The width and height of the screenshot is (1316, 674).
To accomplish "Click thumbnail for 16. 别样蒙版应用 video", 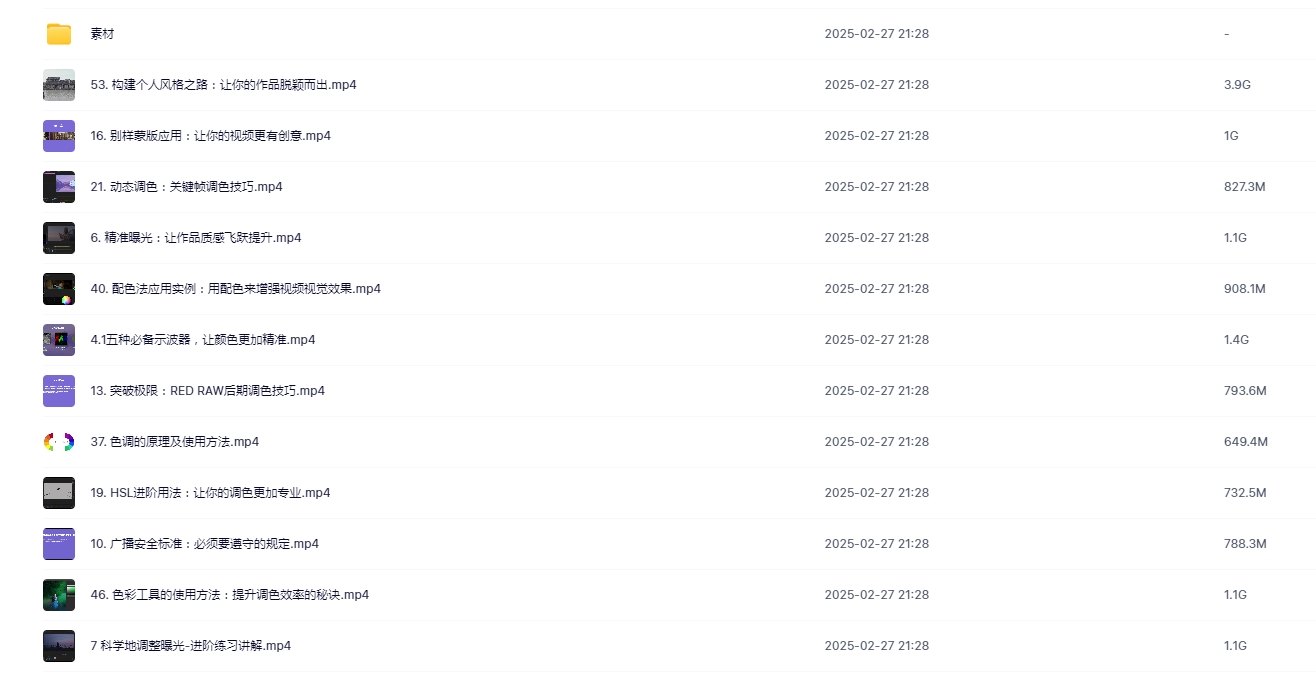I will point(59,136).
